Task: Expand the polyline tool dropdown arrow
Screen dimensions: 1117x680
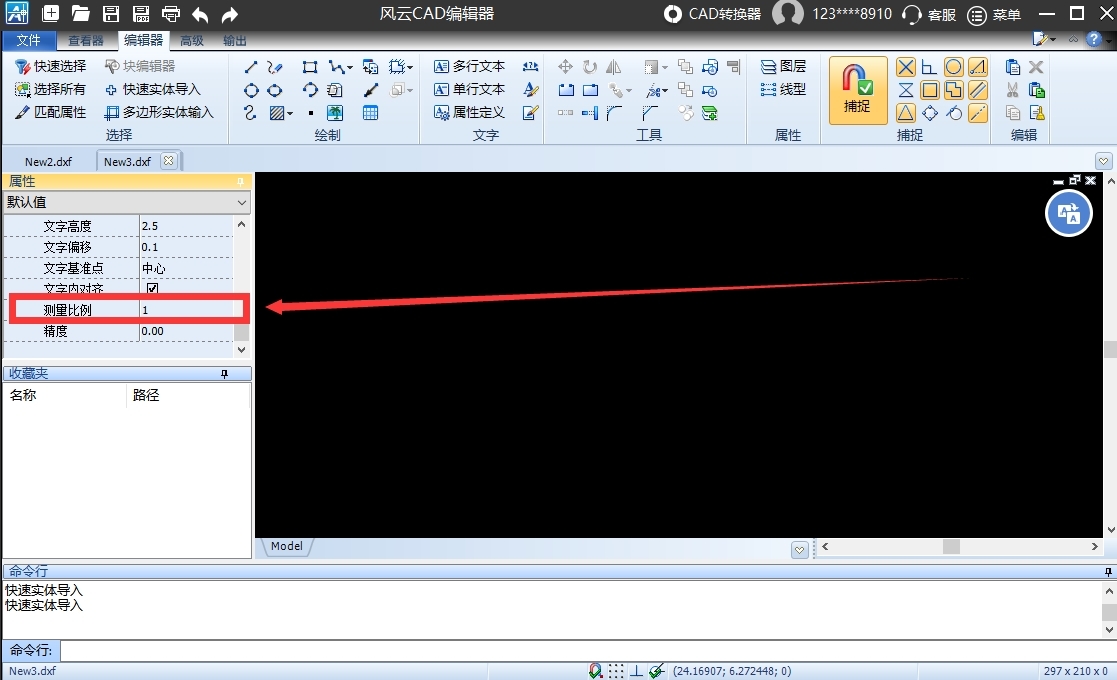Action: (350, 68)
